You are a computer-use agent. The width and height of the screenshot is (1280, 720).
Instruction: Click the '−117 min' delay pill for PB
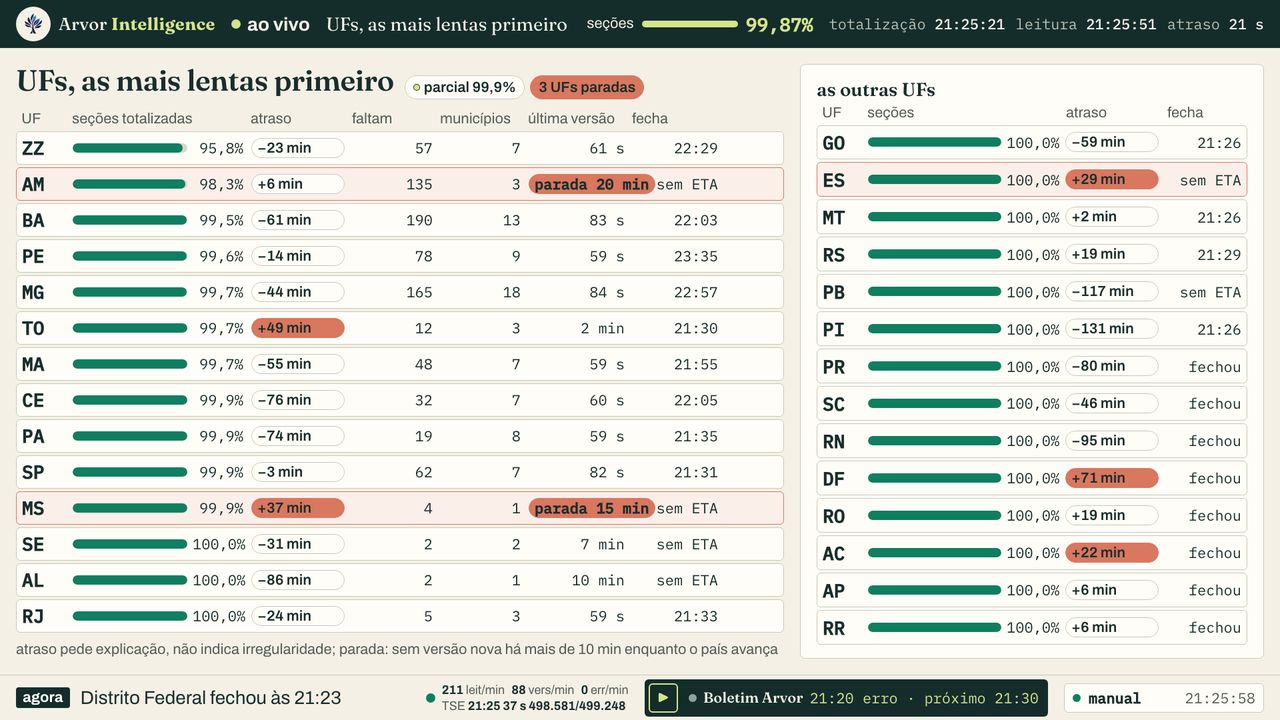click(x=1112, y=292)
